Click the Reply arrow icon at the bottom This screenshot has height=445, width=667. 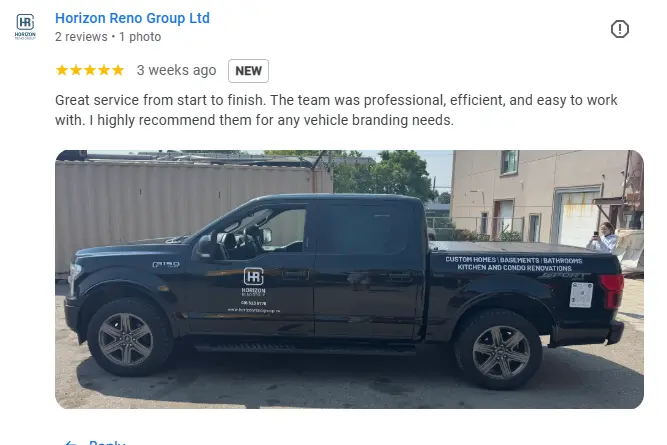(71, 443)
